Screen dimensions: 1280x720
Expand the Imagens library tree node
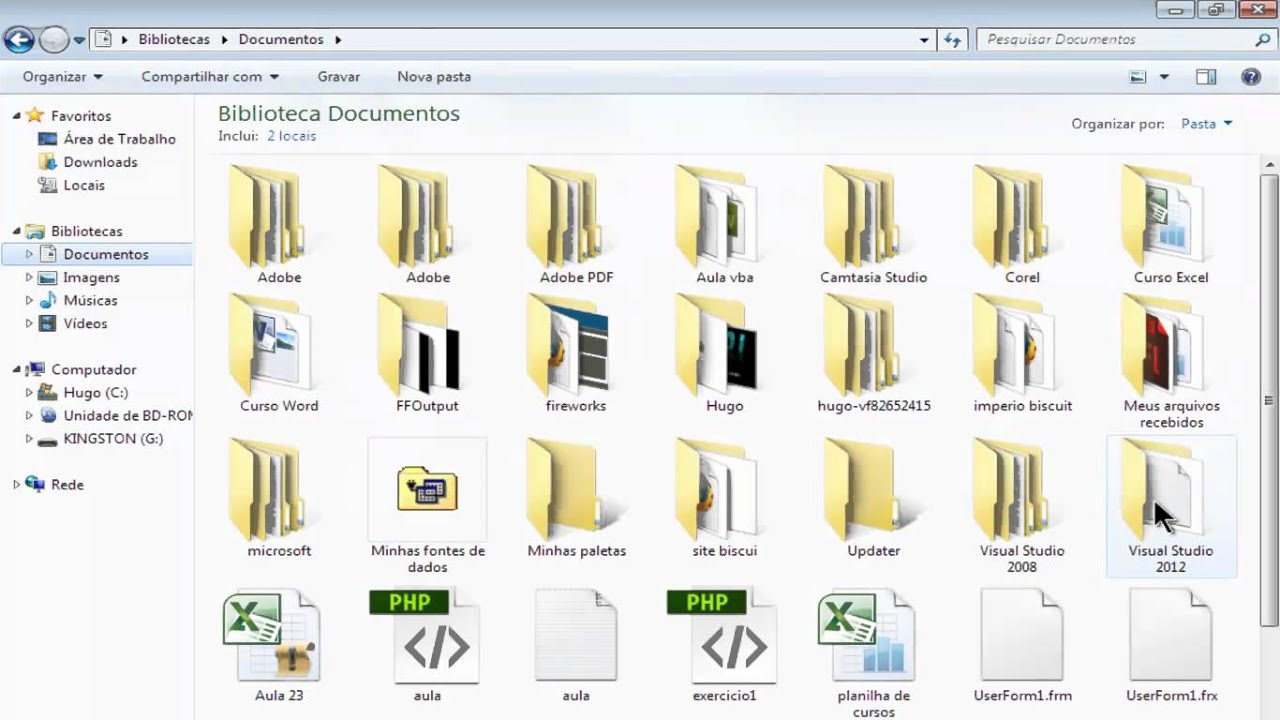tap(29, 278)
